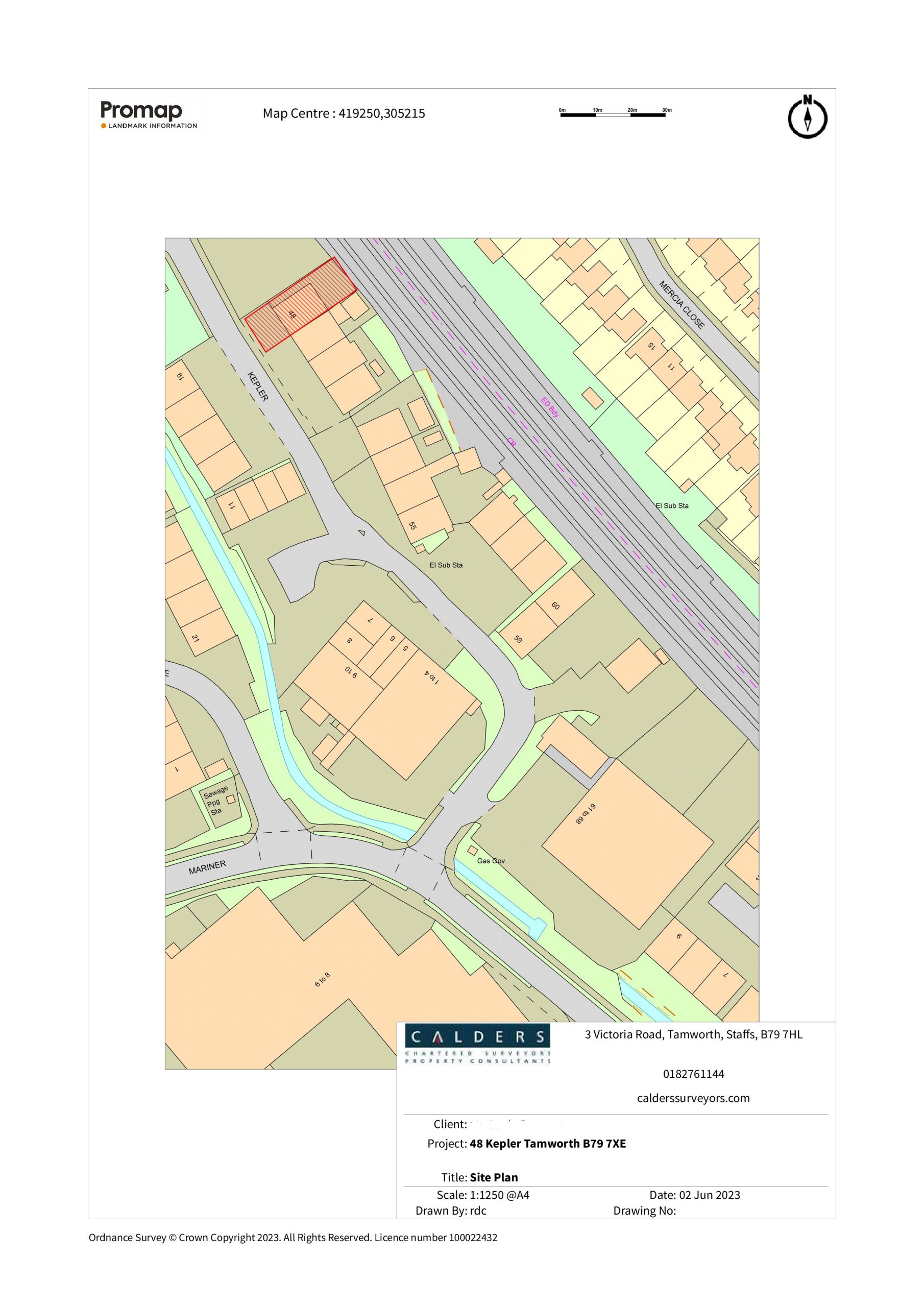Click the phone number 0182761144
This screenshot has height=1307, width=924.
(693, 1074)
